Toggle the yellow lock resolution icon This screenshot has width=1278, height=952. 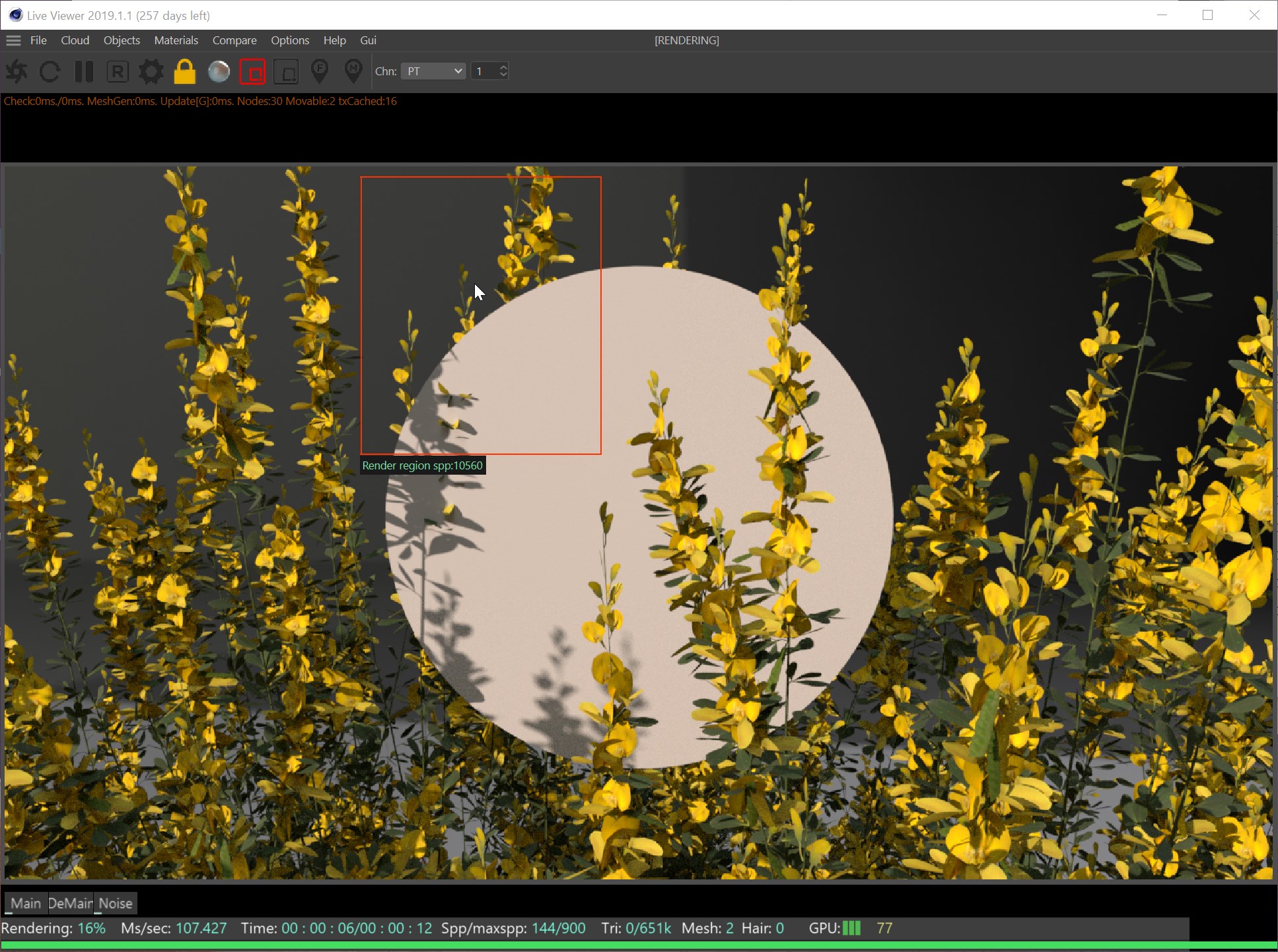pos(185,71)
